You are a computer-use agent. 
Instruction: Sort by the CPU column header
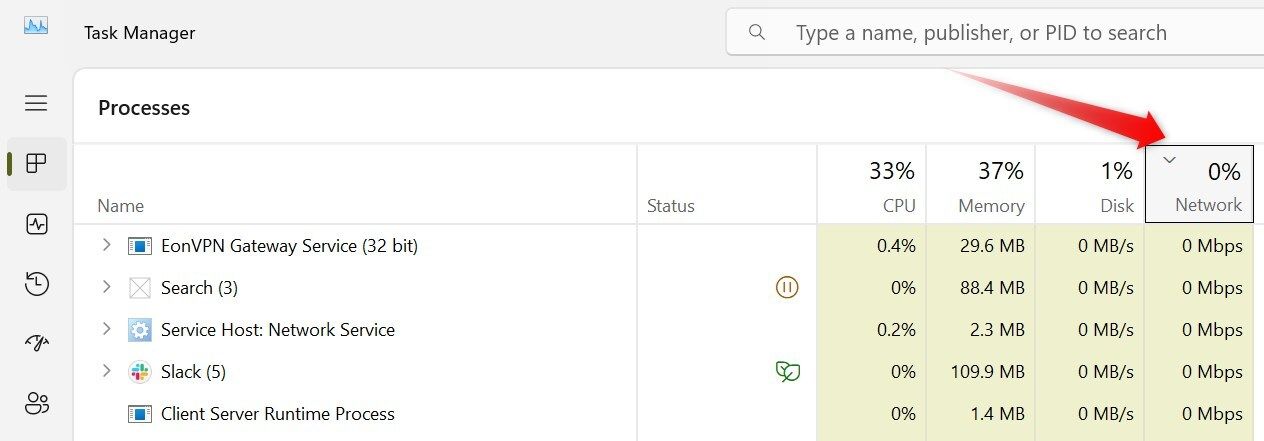tap(871, 184)
